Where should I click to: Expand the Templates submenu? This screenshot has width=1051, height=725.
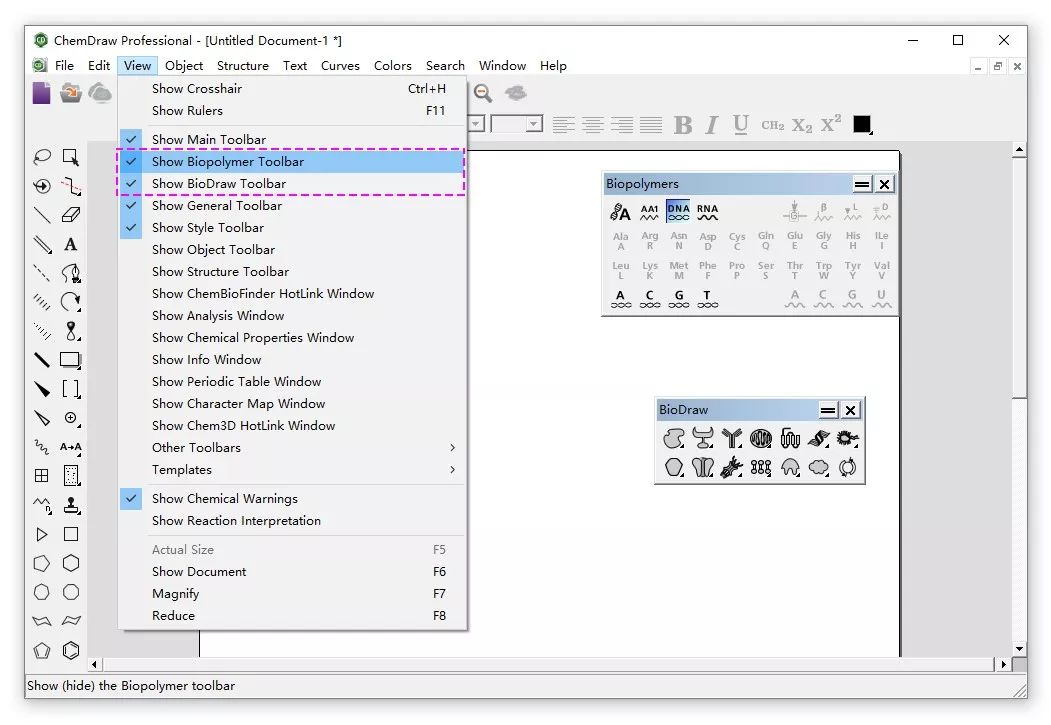292,470
